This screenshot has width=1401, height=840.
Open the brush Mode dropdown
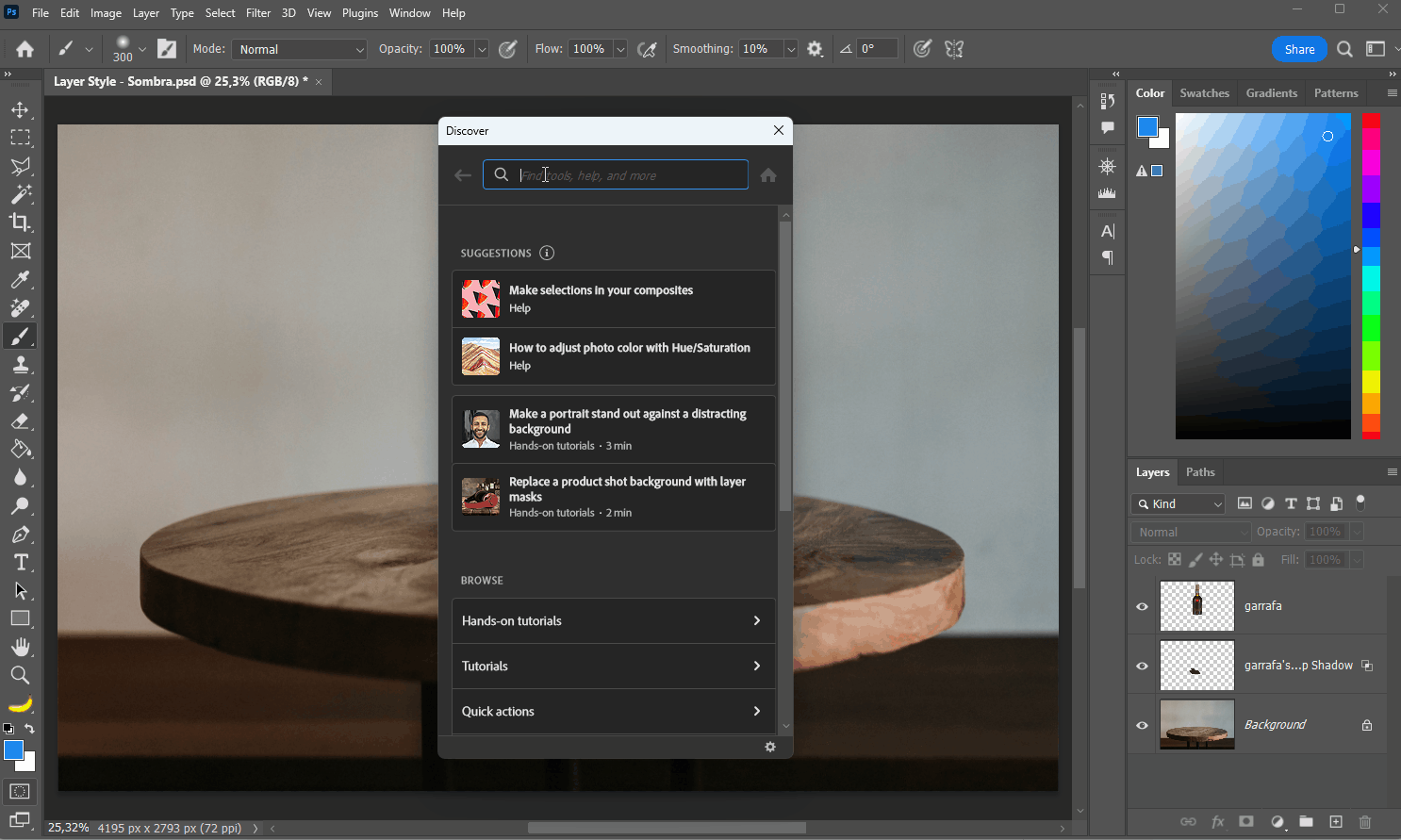[300, 49]
